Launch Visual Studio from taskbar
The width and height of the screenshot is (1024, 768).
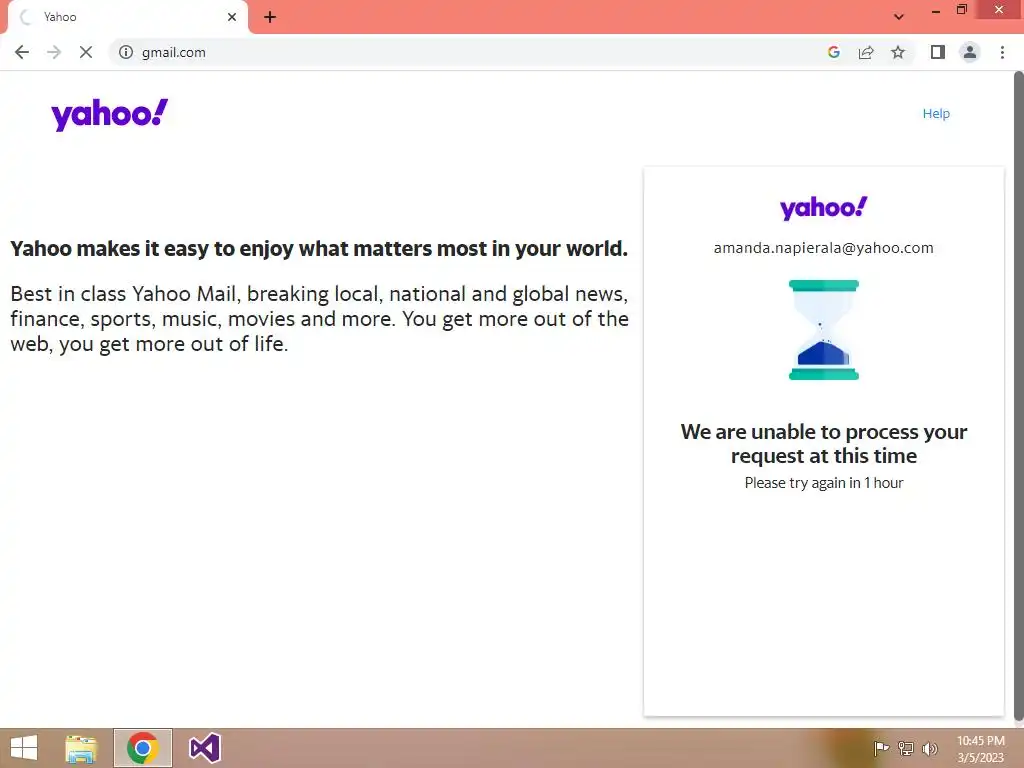204,748
